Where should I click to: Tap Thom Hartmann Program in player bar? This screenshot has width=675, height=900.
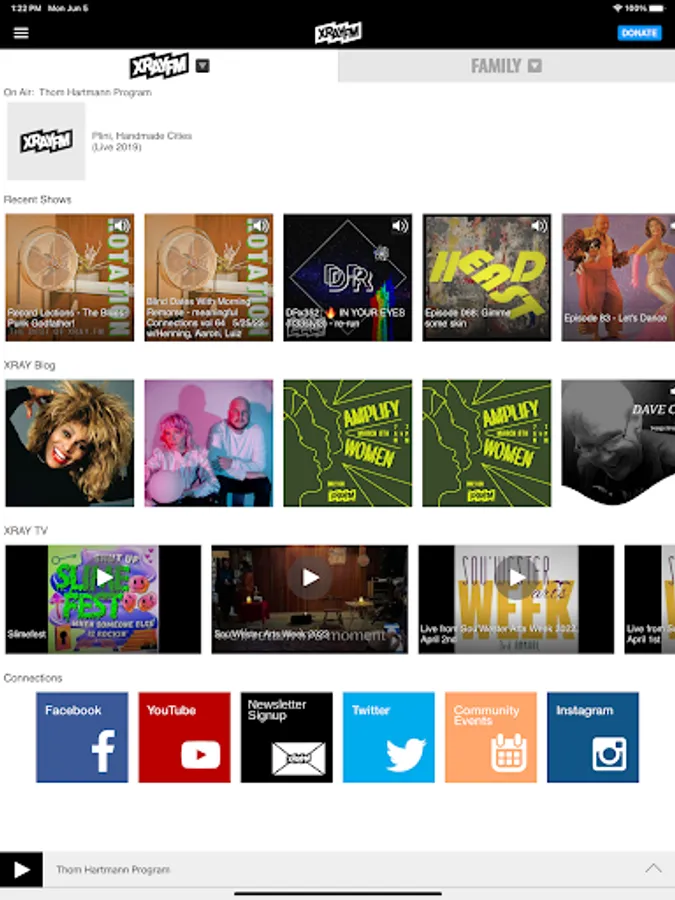(x=113, y=870)
